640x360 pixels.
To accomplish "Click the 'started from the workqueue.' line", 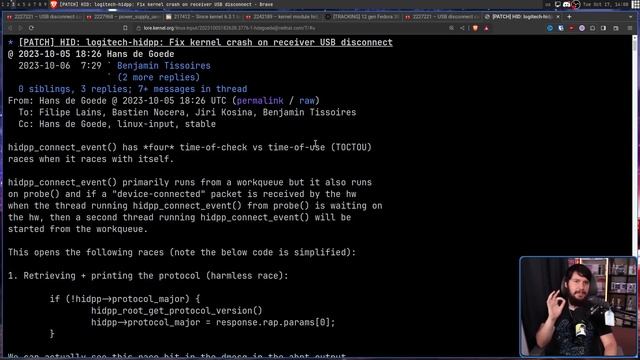I will (x=78, y=229).
